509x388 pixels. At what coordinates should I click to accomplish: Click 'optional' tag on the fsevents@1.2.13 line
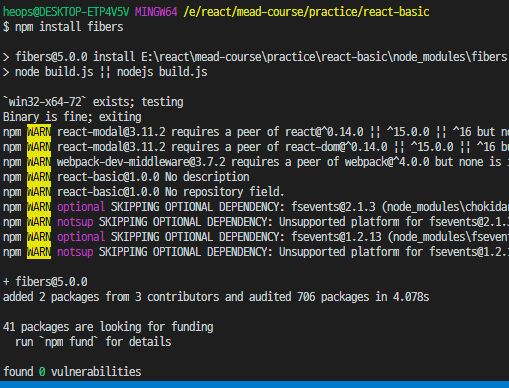pos(81,237)
